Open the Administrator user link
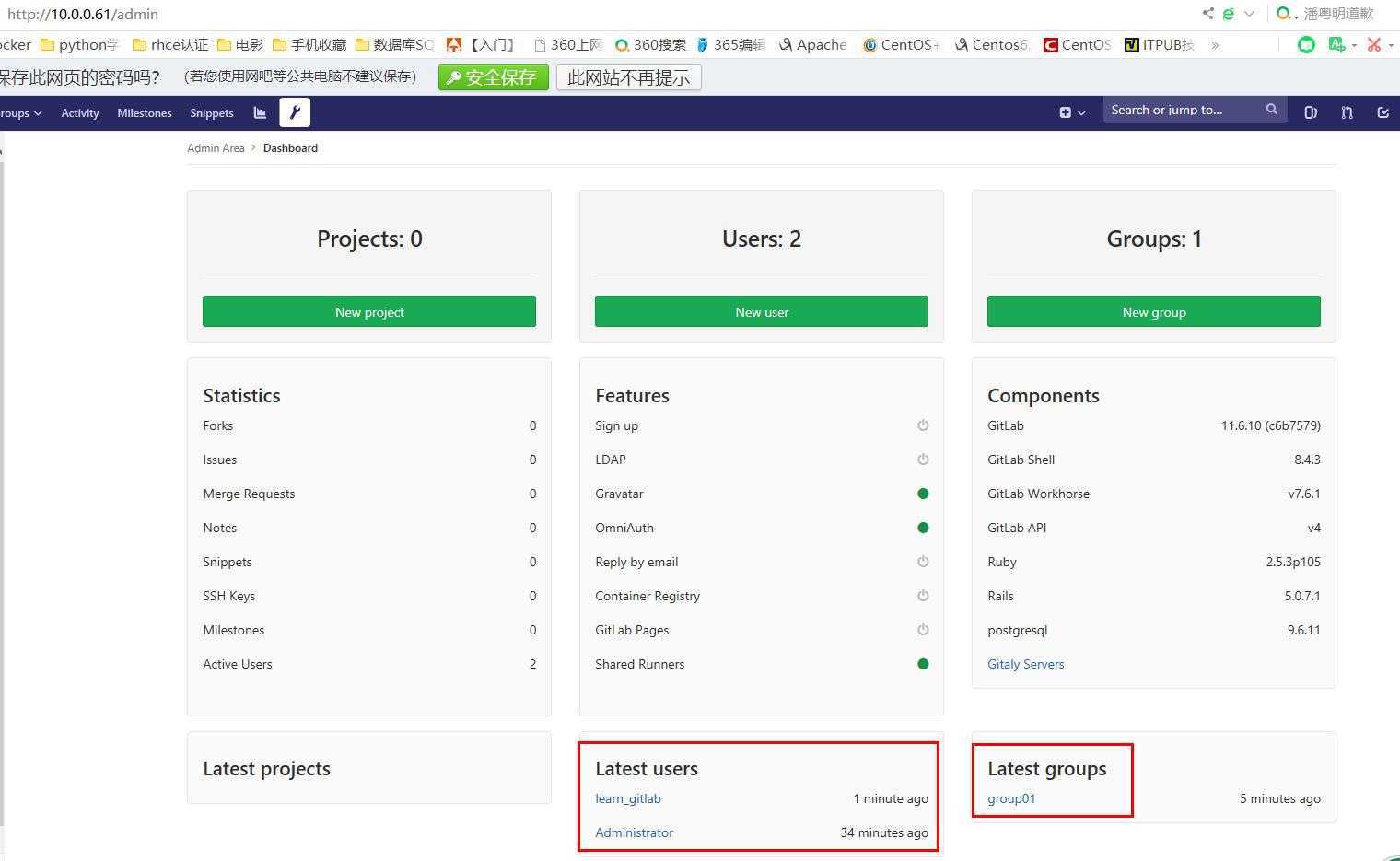This screenshot has height=861, width=1400. coord(635,832)
